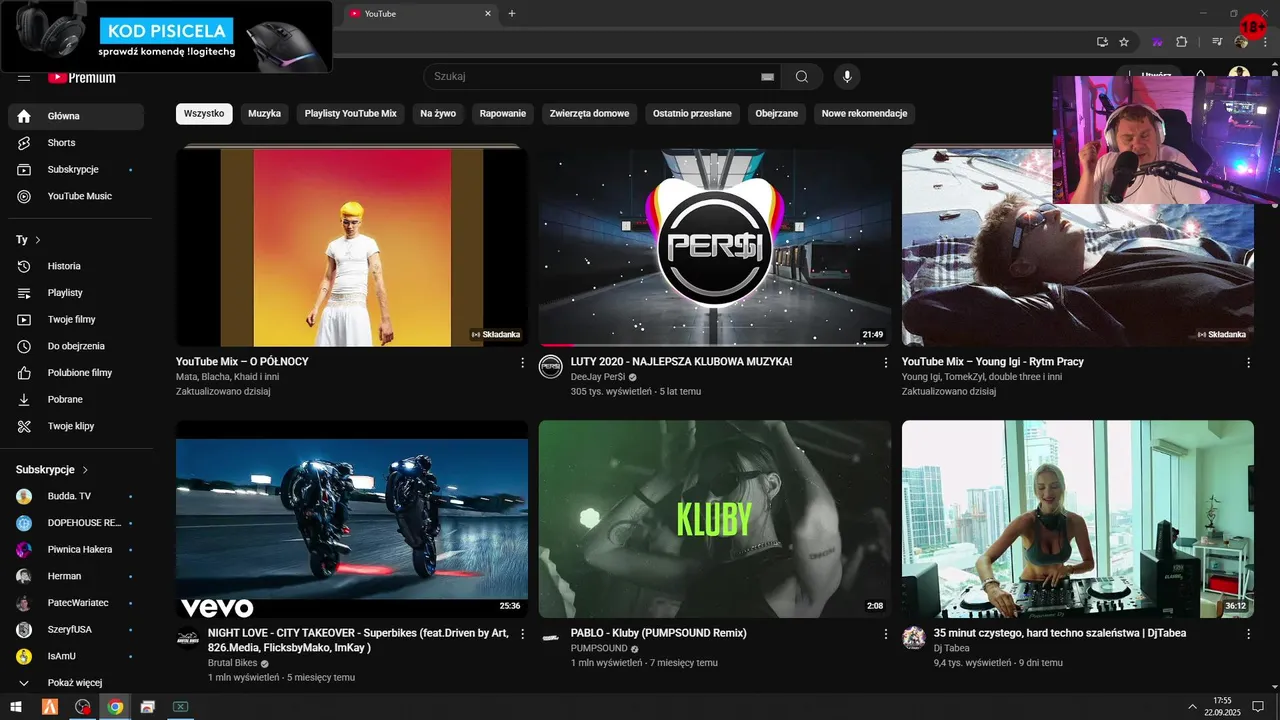Open Do obejrzenia watch later list
The height and width of the screenshot is (720, 1280).
[76, 346]
